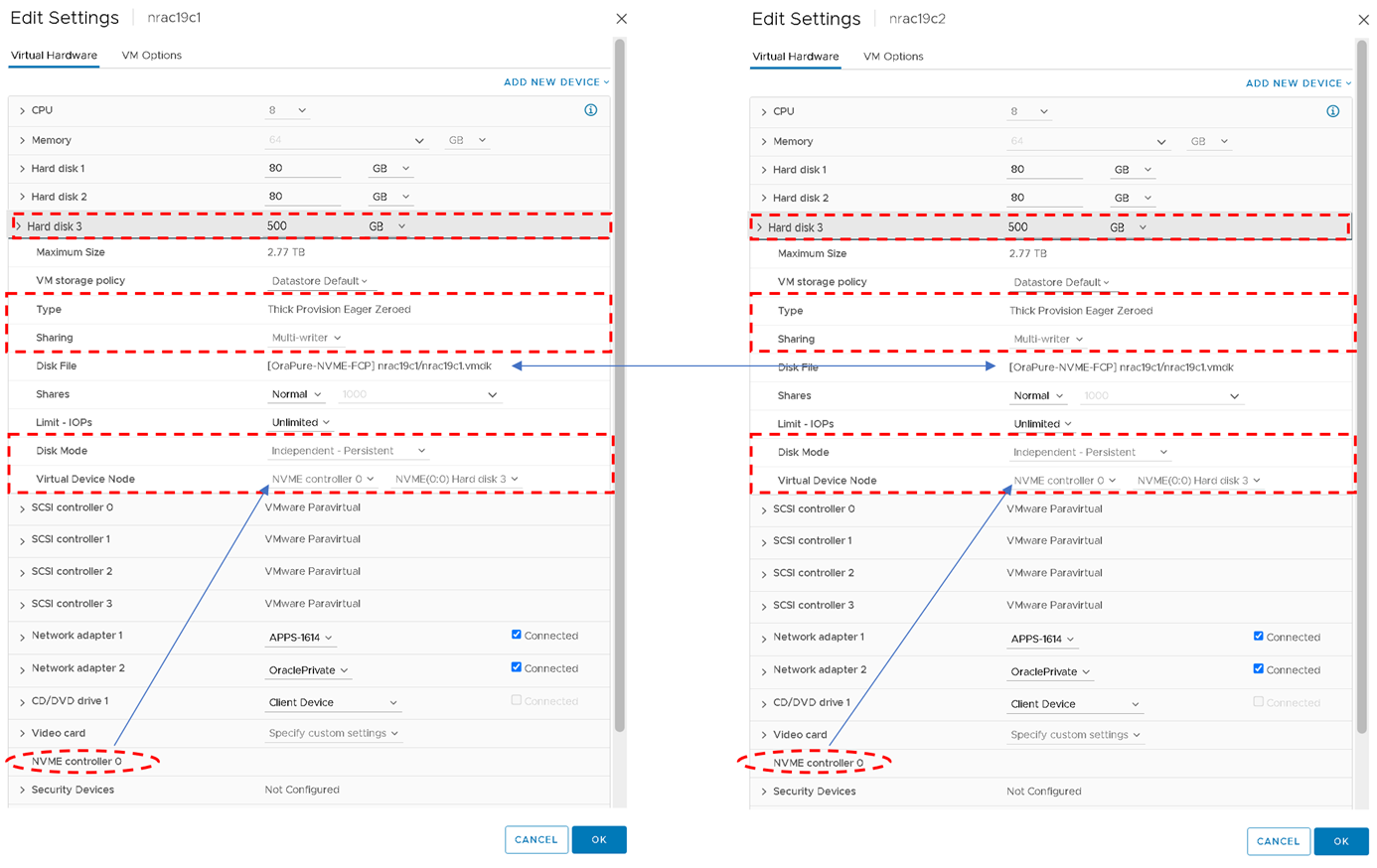Open NVME controller 0 node dropdown in nrac19c1

pos(322,479)
